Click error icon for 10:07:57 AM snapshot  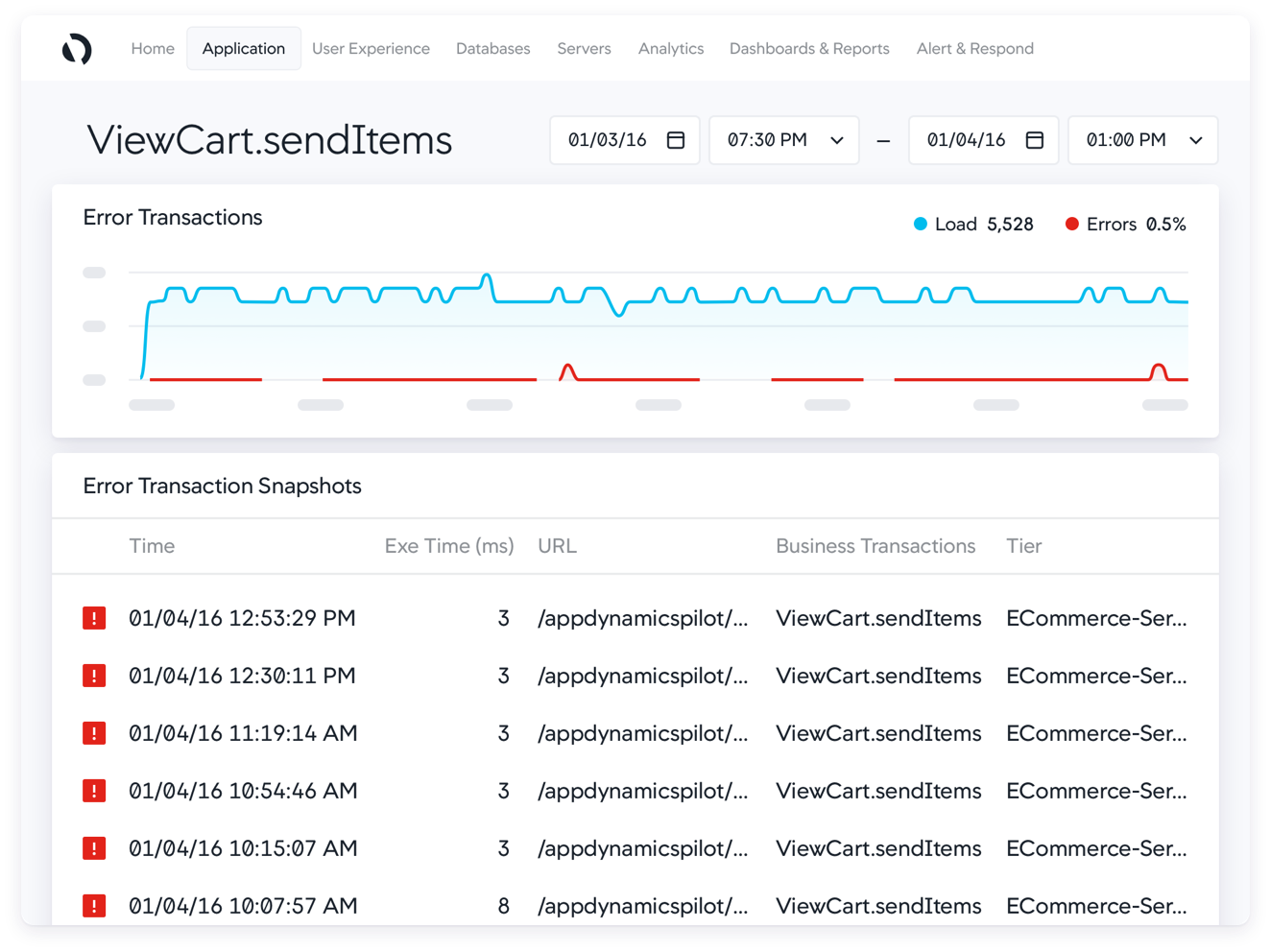pos(94,906)
